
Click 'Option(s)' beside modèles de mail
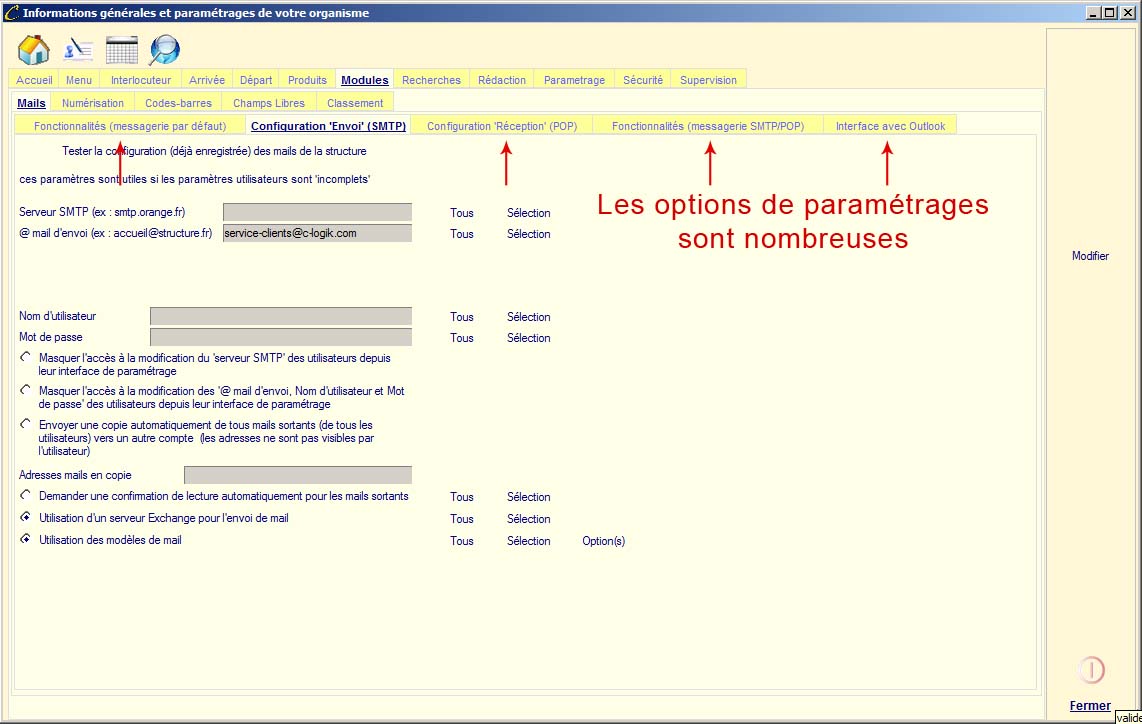603,541
